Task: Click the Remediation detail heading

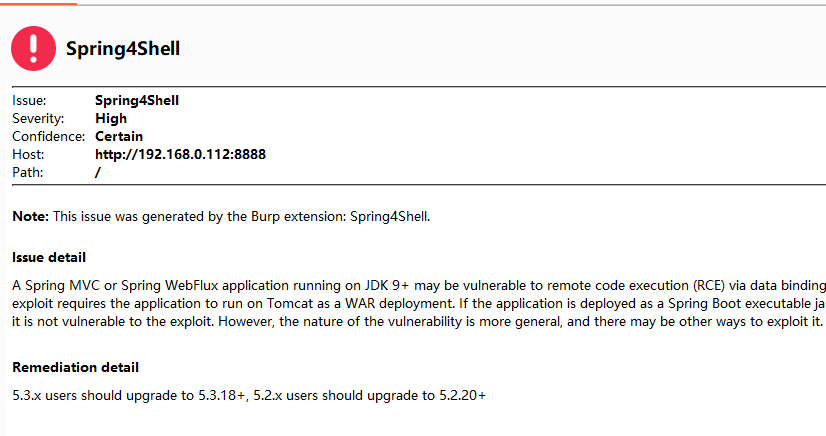Action: click(75, 367)
